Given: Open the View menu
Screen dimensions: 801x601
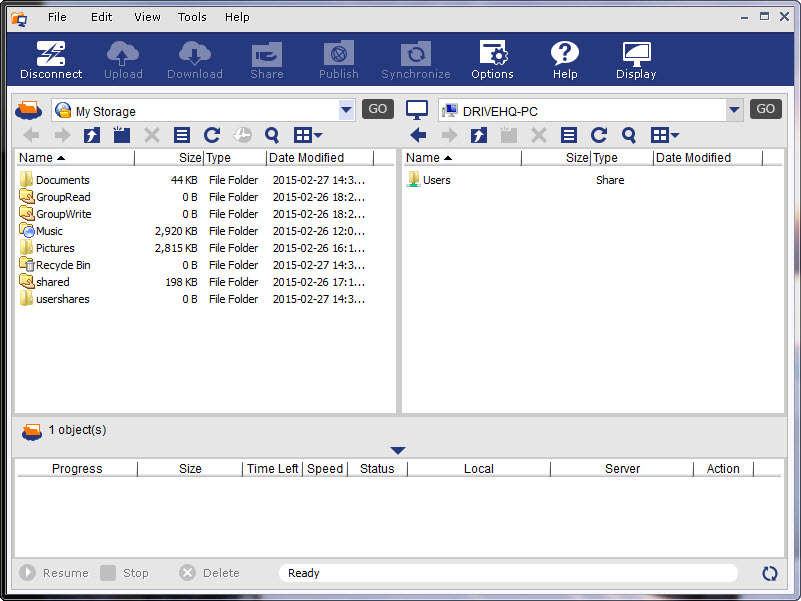Looking at the screenshot, I should click(147, 17).
